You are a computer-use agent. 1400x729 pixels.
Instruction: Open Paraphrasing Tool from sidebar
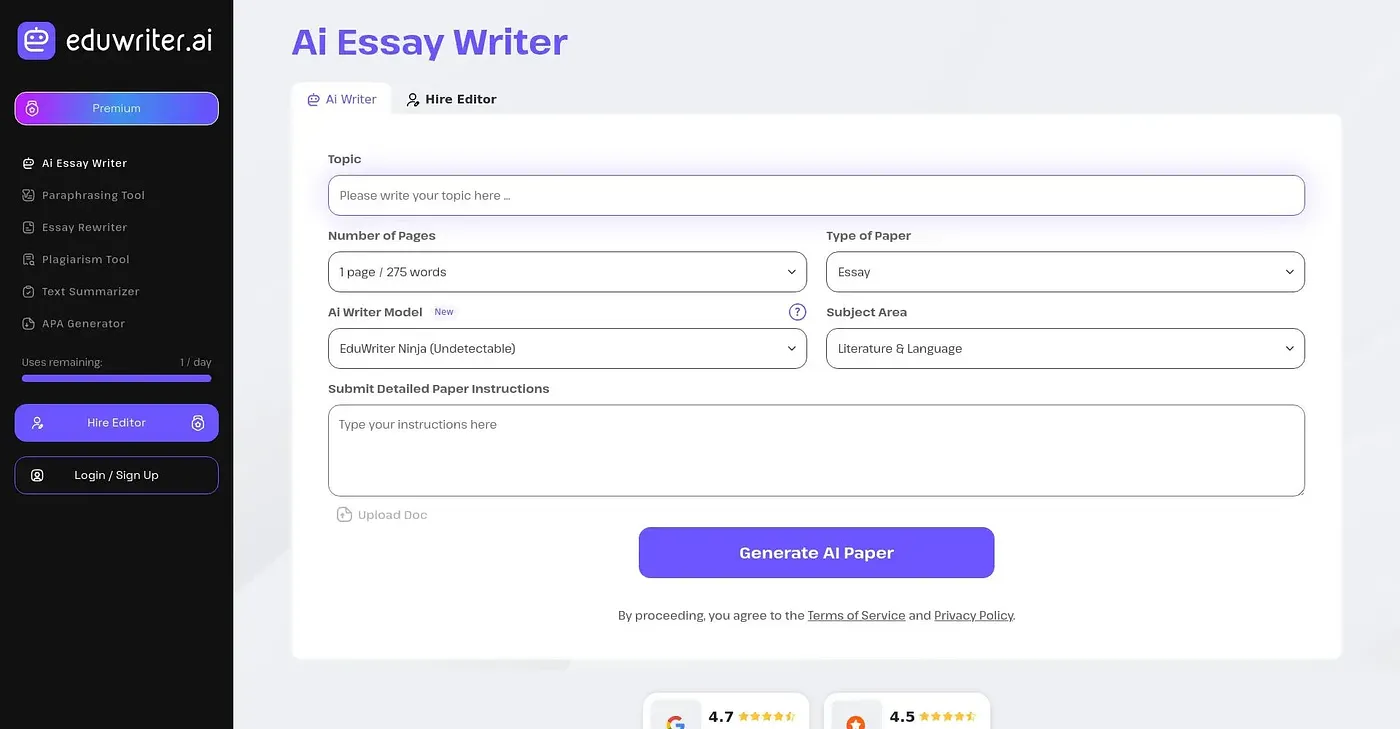tap(93, 195)
